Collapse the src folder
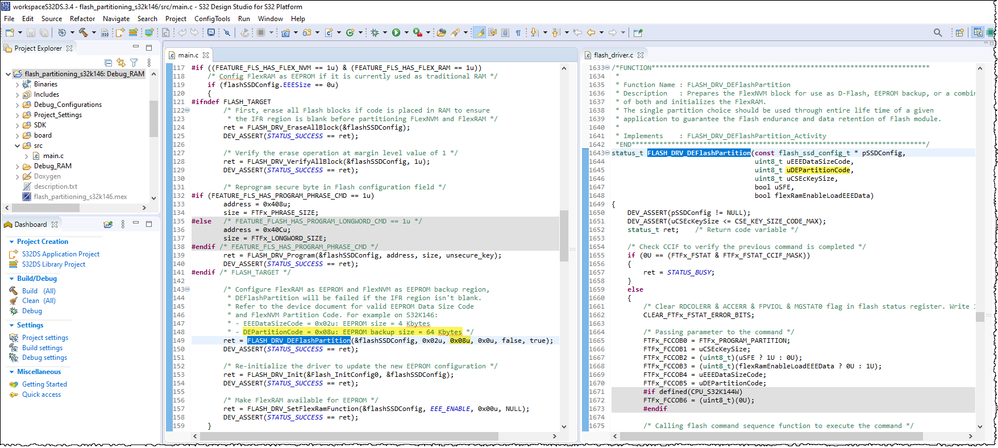 point(17,145)
